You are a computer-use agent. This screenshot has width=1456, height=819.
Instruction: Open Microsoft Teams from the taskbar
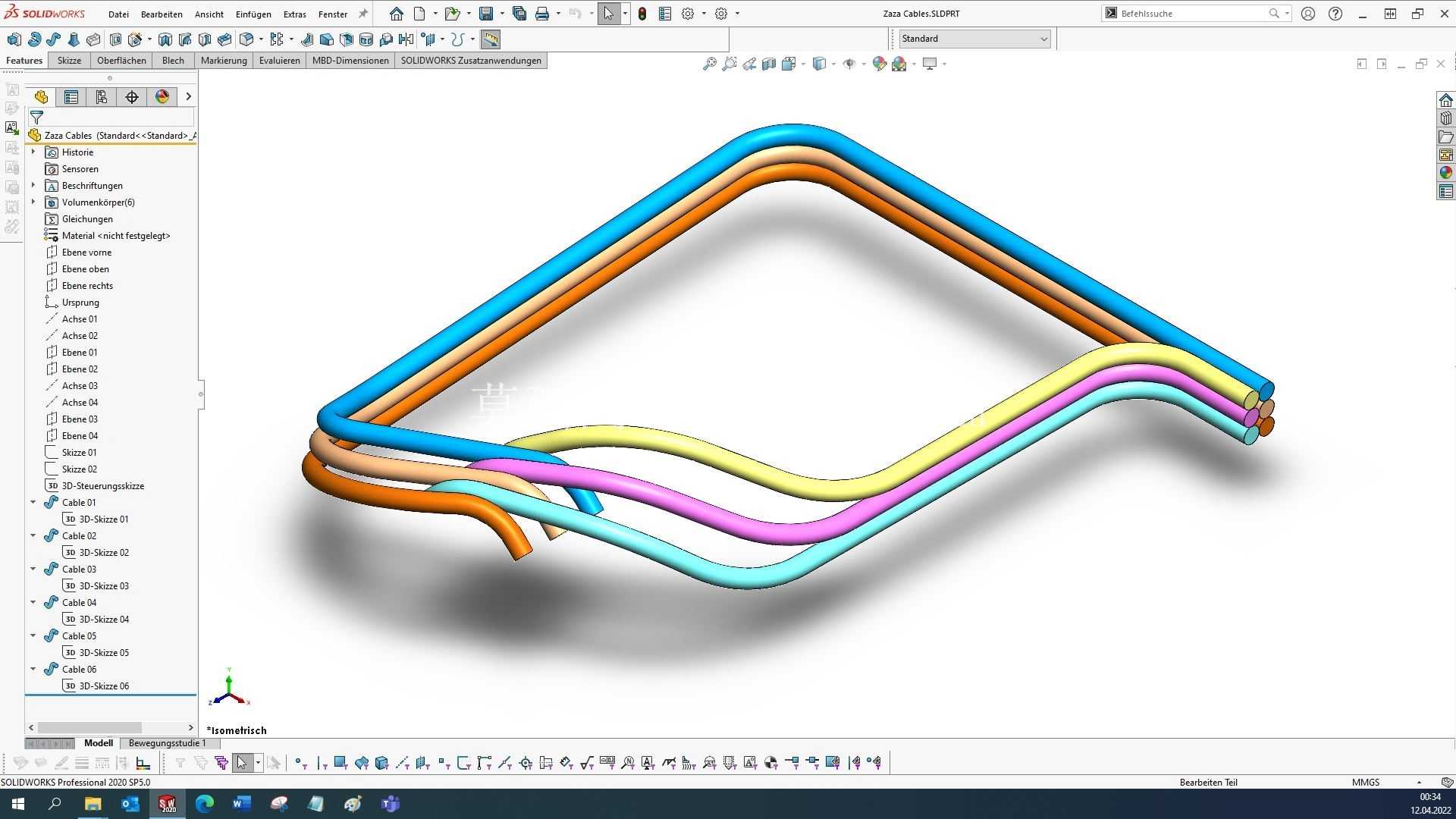(391, 804)
